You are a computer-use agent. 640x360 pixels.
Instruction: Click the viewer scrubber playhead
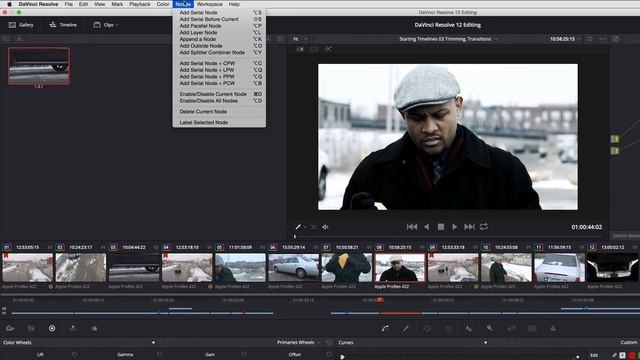pos(295,236)
